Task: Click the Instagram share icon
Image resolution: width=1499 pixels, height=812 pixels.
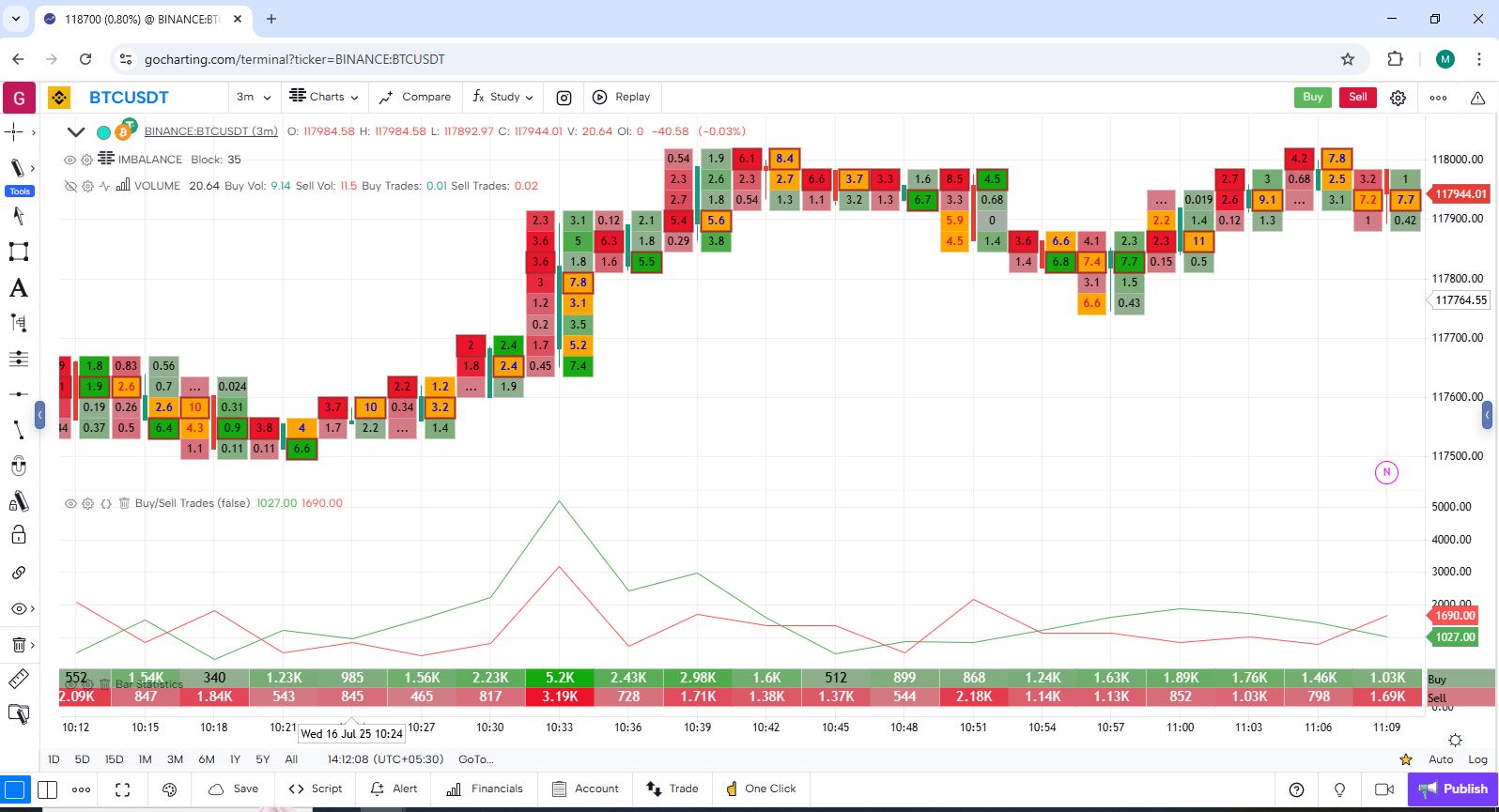Action: point(564,98)
